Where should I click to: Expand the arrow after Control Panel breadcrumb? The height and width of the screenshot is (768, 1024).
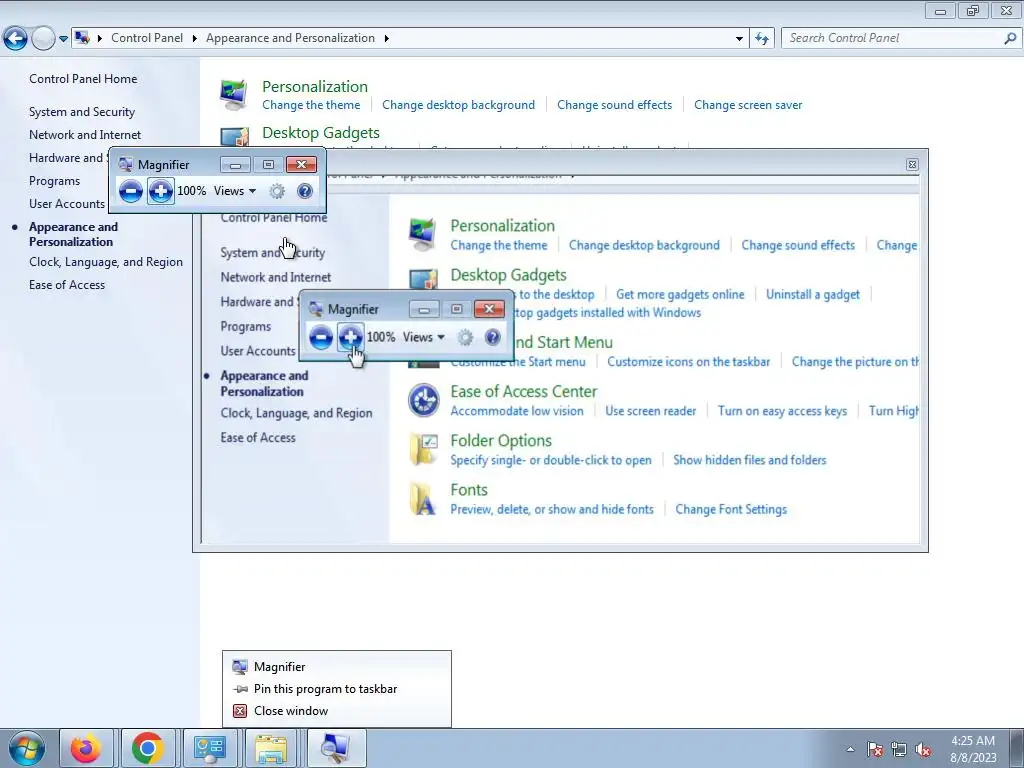point(100,39)
